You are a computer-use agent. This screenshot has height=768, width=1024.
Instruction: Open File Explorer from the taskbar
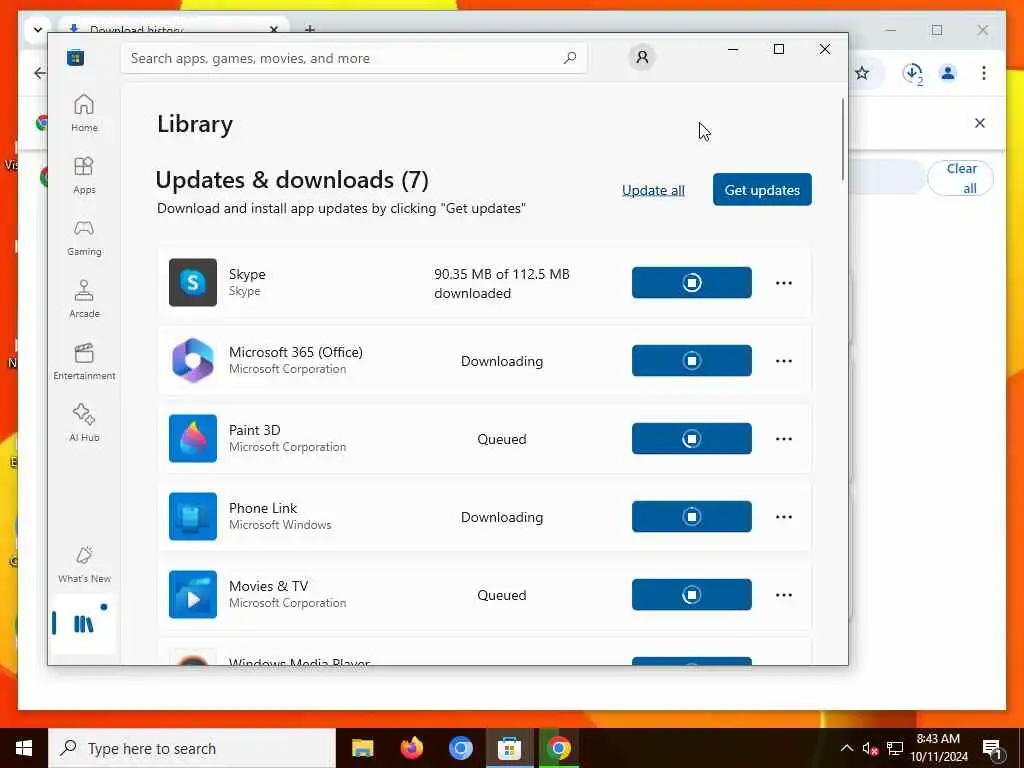pyautogui.click(x=362, y=748)
